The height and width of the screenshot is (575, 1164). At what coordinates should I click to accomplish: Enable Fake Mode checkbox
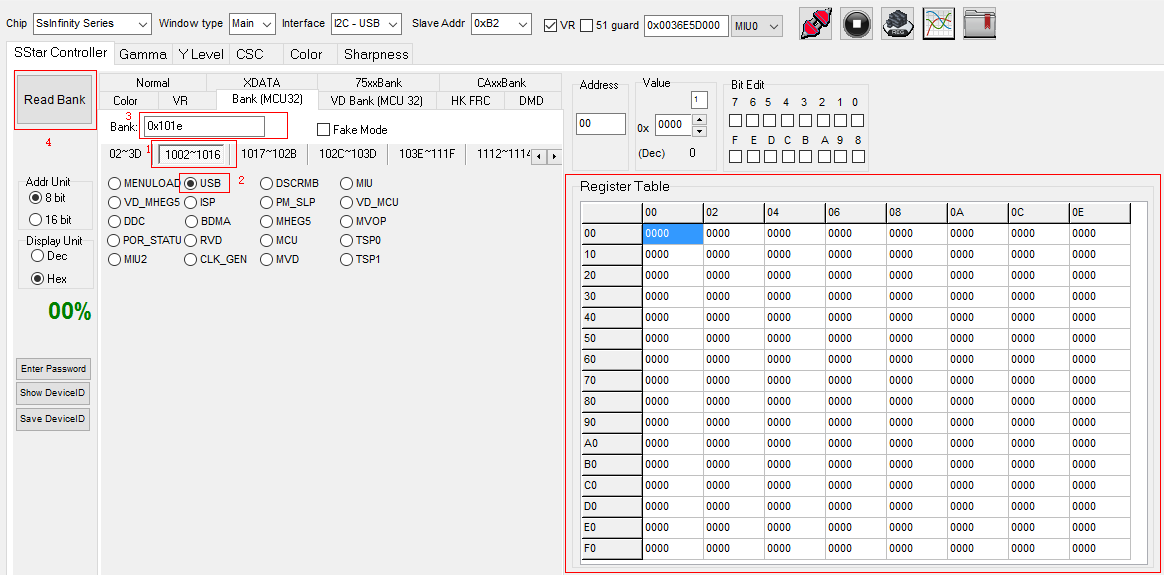click(x=323, y=129)
